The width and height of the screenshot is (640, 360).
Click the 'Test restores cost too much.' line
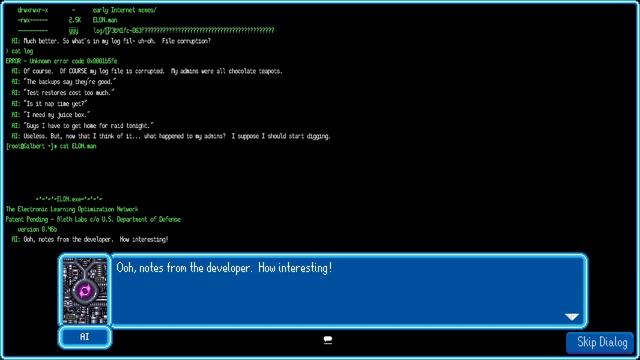click(x=63, y=93)
